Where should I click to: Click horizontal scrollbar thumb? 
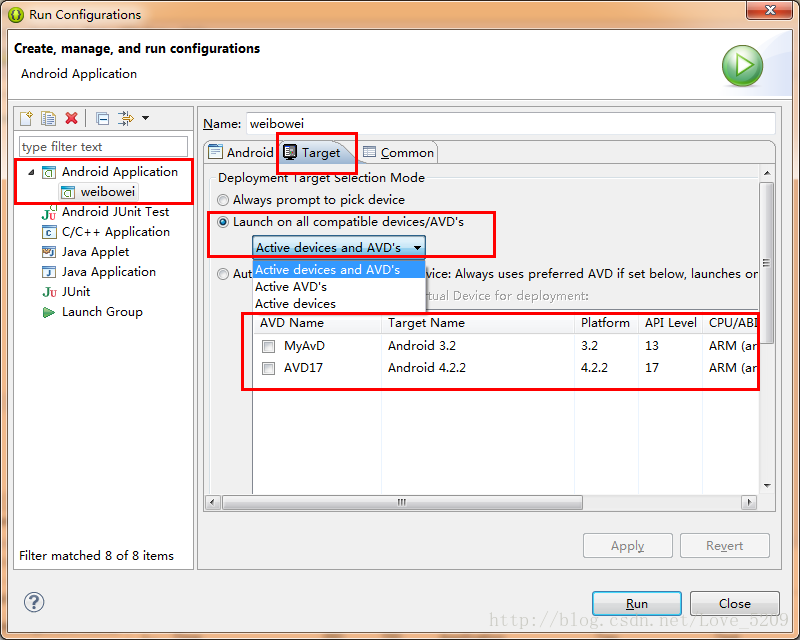pyautogui.click(x=403, y=503)
